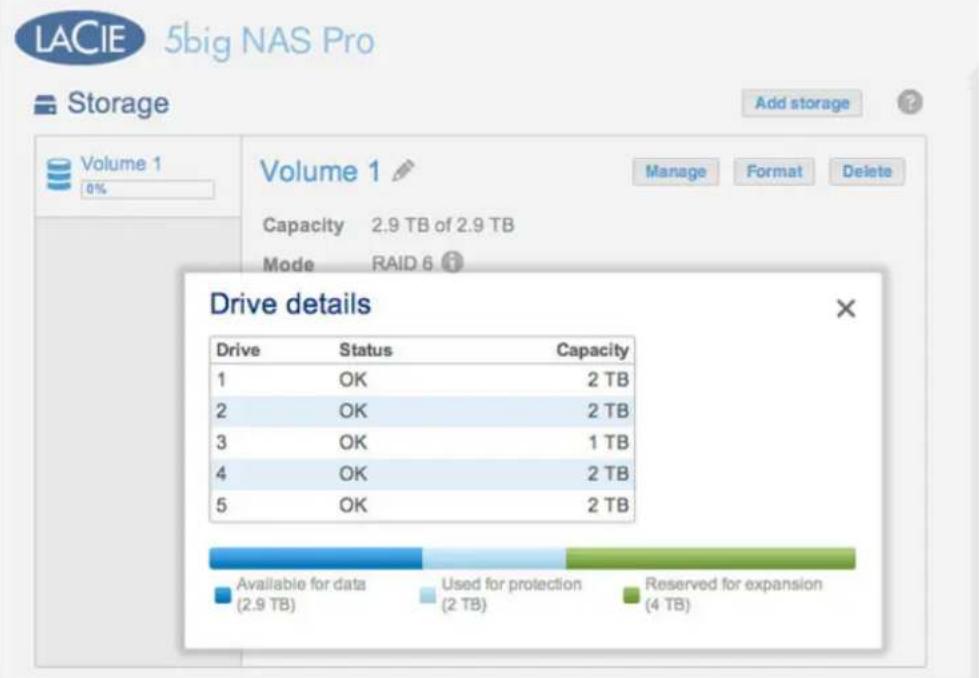Open the Manage button for Volume 1
This screenshot has width=979, height=678.
point(676,172)
